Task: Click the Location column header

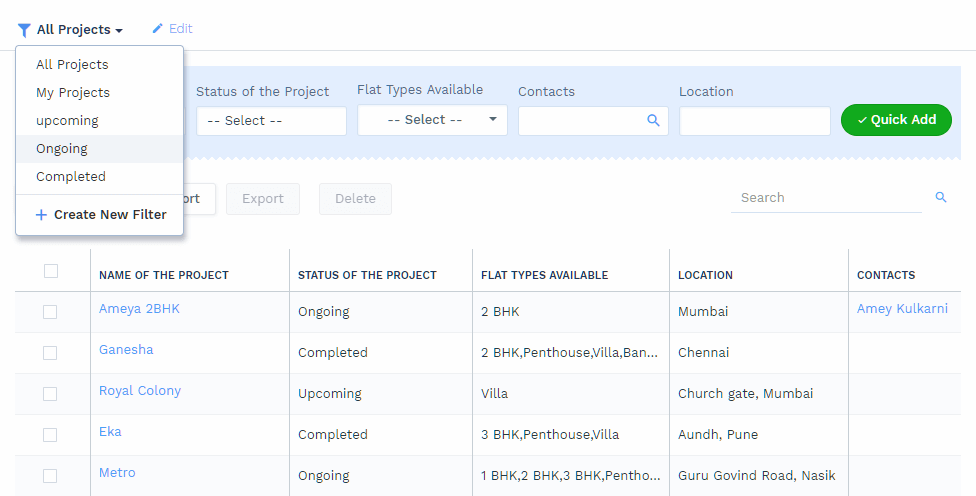Action: [705, 275]
